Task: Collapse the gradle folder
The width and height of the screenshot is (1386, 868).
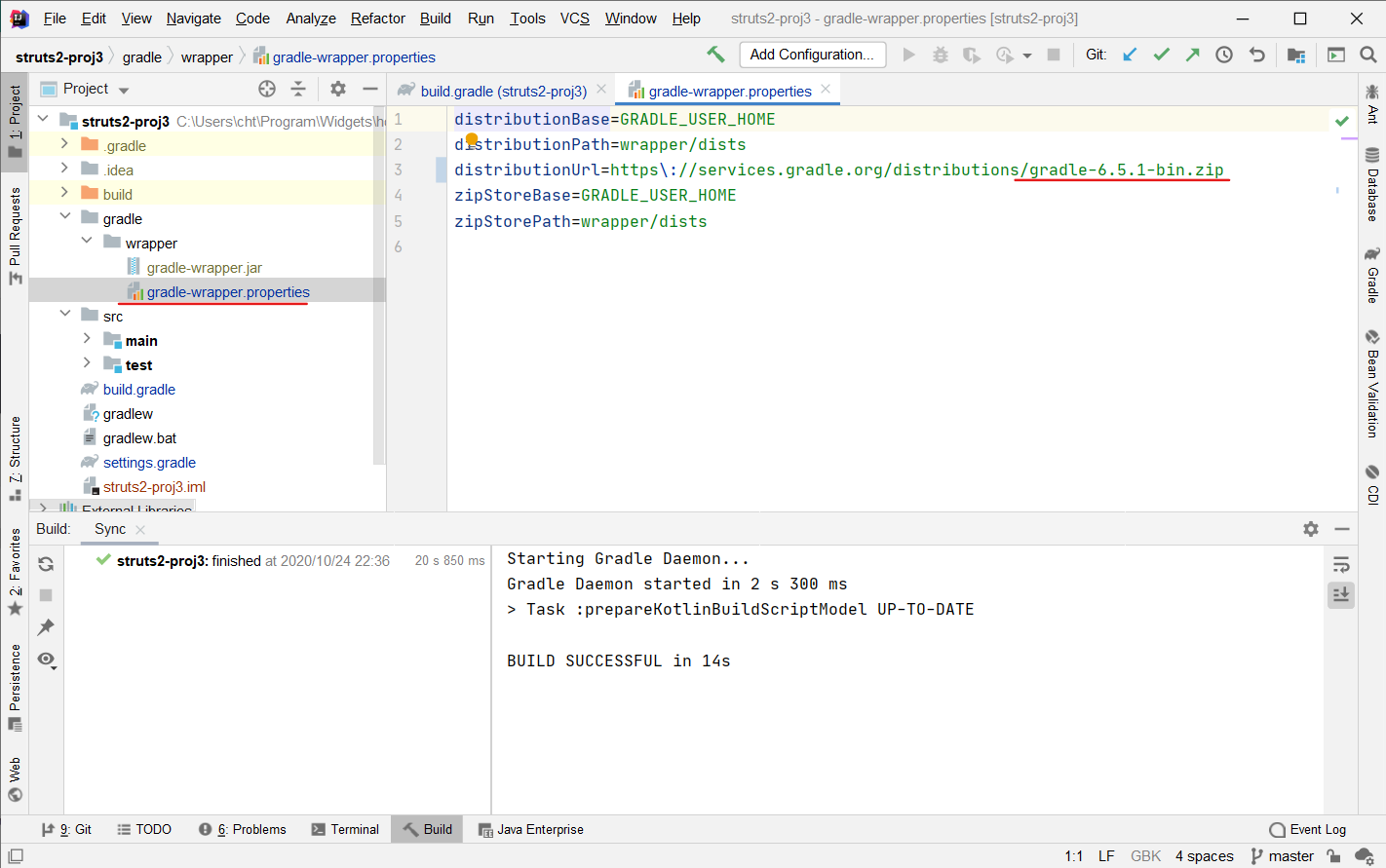Action: (x=64, y=217)
